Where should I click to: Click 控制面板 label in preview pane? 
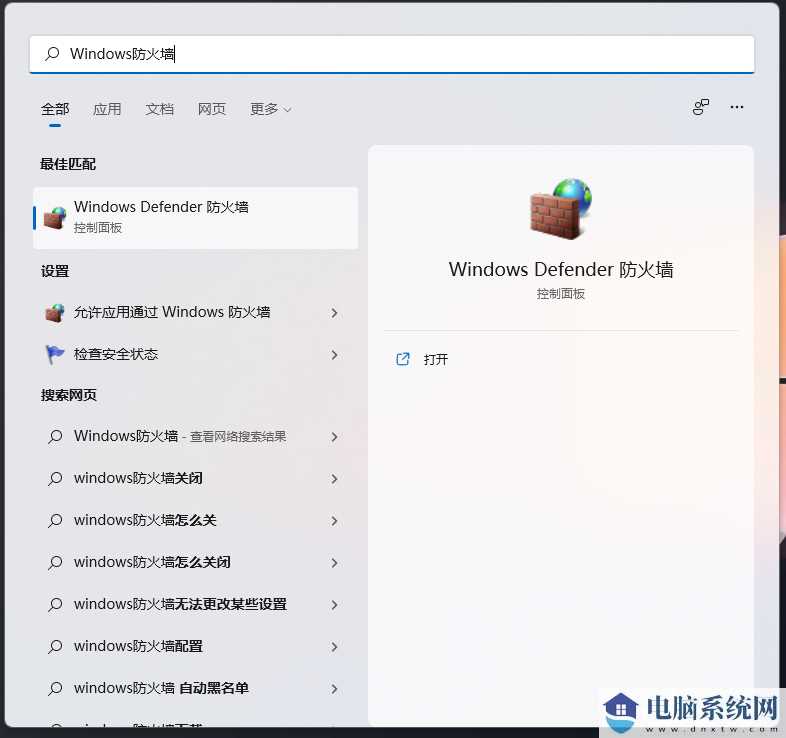coord(561,294)
